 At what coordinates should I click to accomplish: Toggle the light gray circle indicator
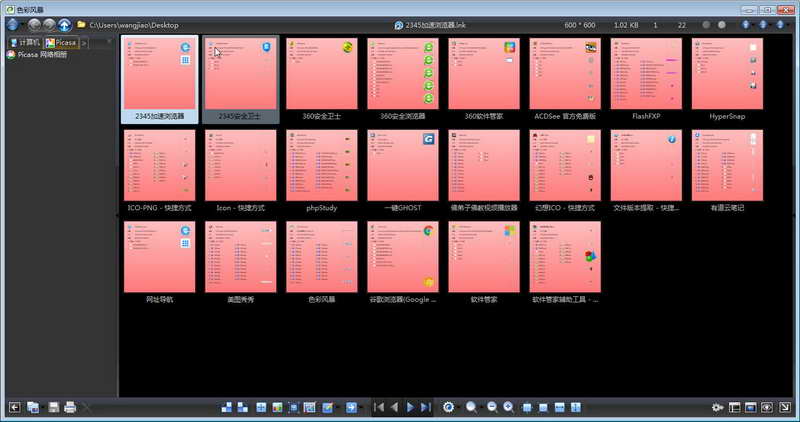click(721, 24)
